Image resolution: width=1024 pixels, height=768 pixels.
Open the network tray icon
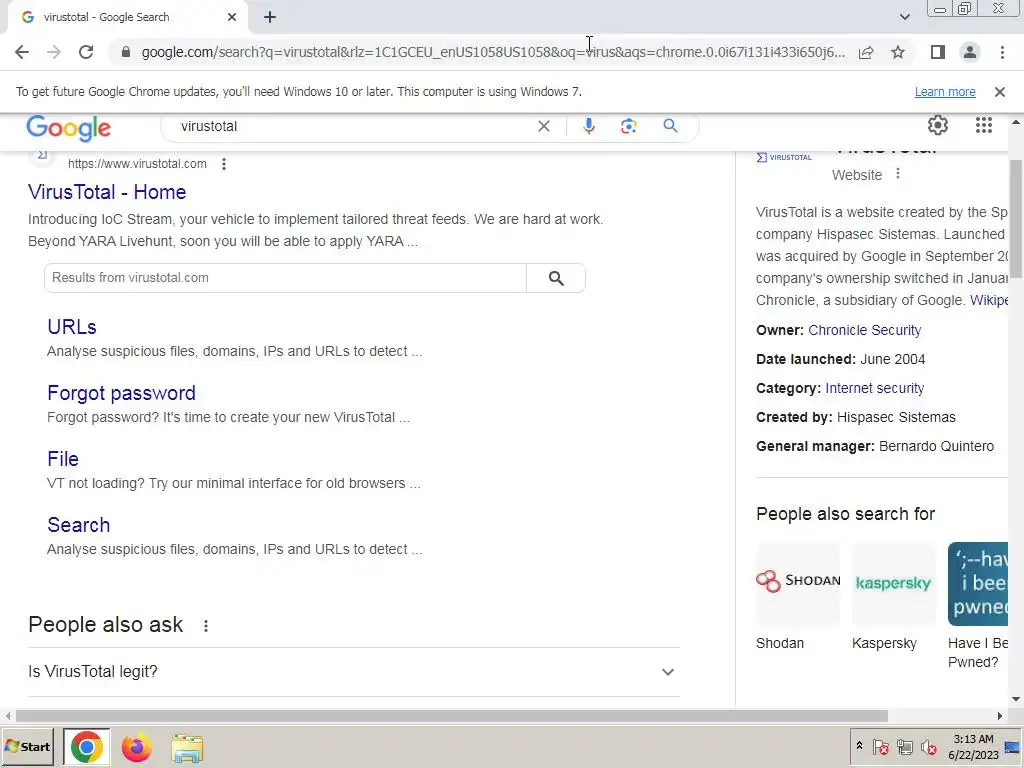click(x=904, y=746)
